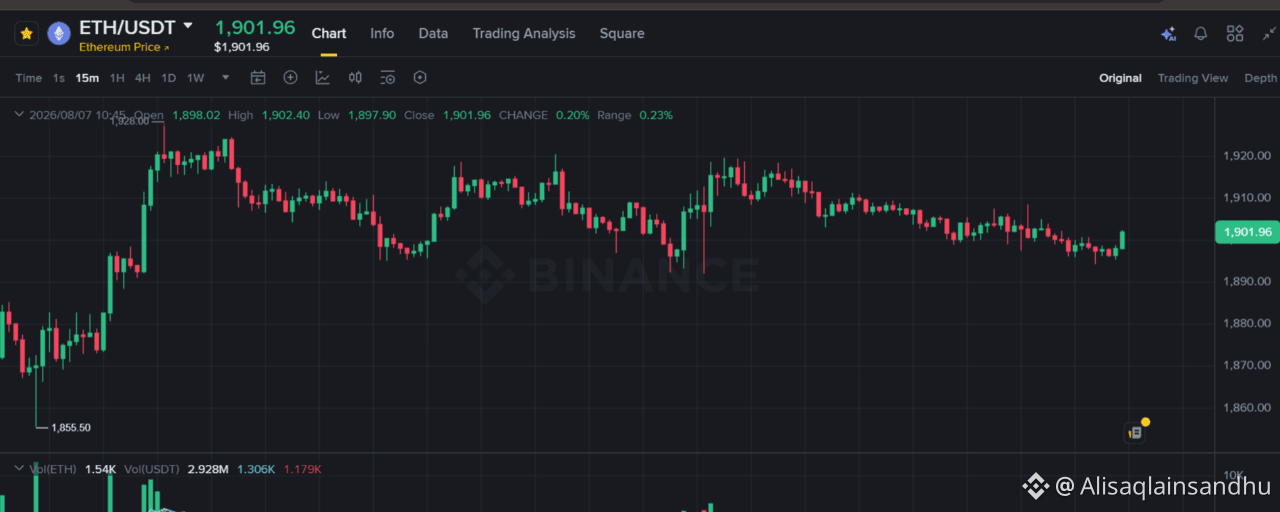Select the 1s interval
This screenshot has height=512, width=1280.
[x=59, y=78]
